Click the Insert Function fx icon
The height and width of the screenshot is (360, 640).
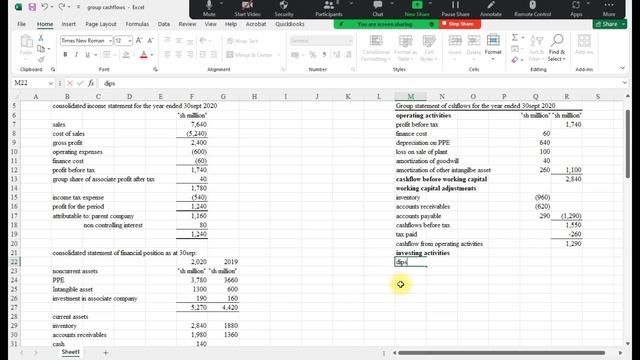pyautogui.click(x=91, y=83)
